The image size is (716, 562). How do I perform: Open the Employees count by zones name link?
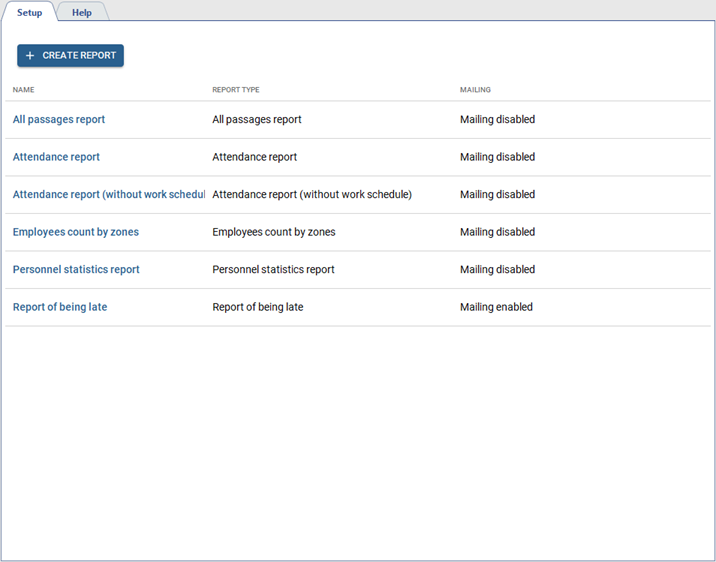pyautogui.click(x=76, y=232)
